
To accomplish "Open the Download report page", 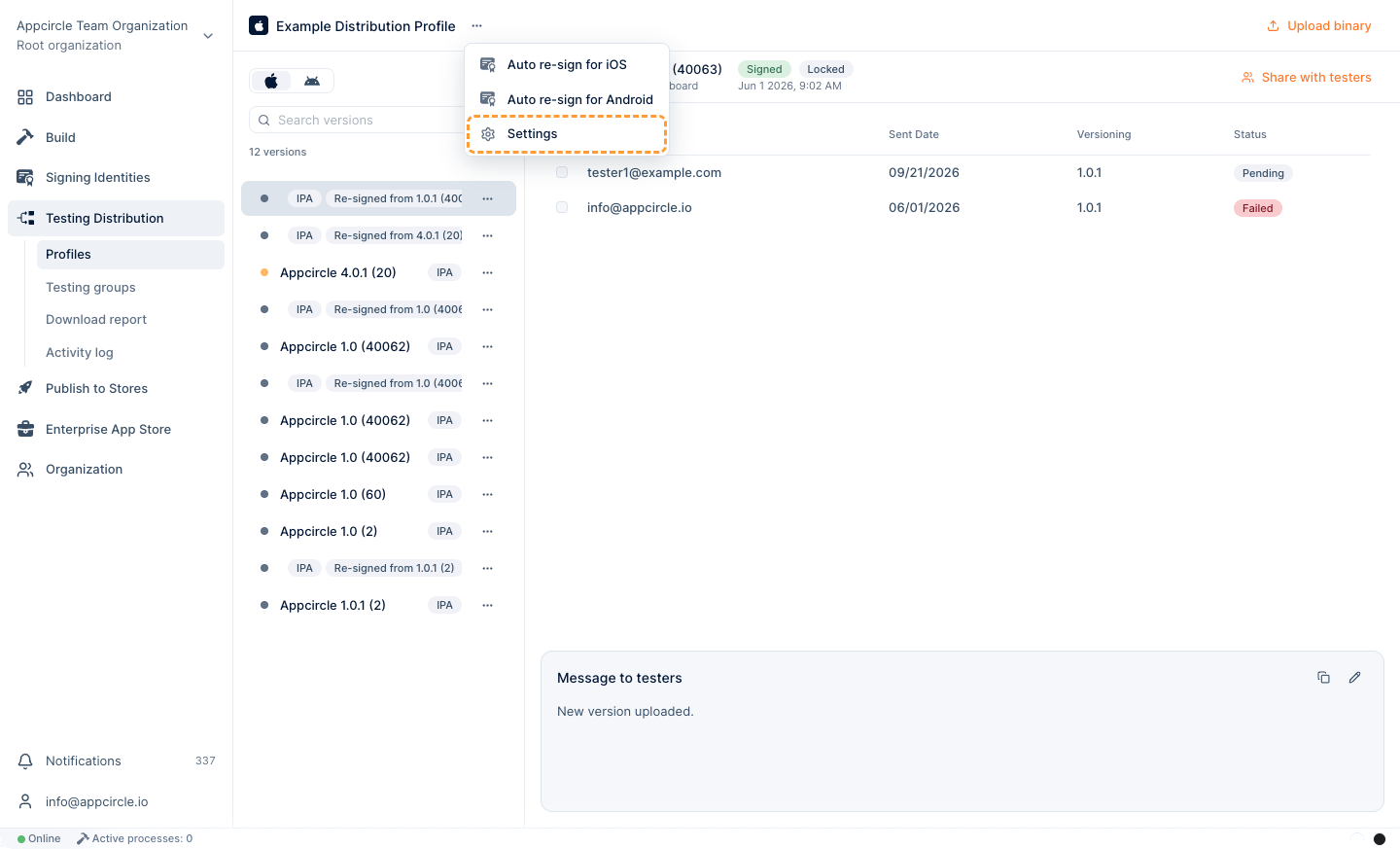I will point(96,320).
